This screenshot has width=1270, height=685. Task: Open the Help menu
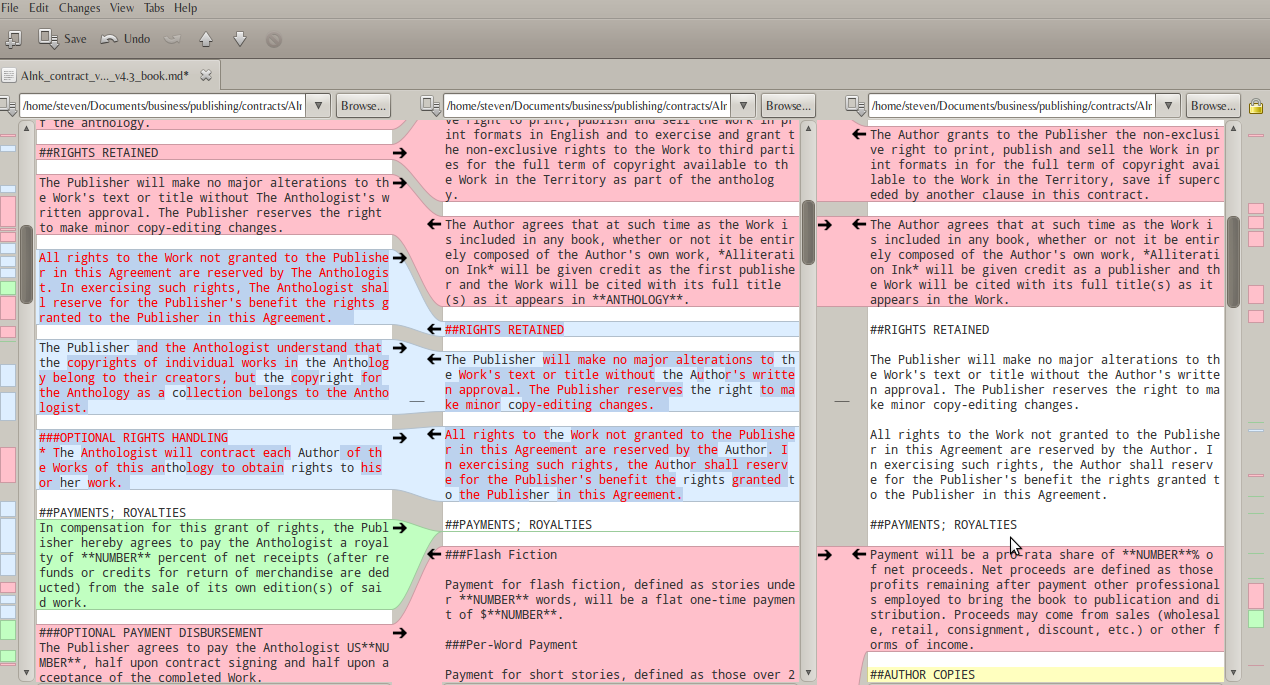click(x=185, y=8)
